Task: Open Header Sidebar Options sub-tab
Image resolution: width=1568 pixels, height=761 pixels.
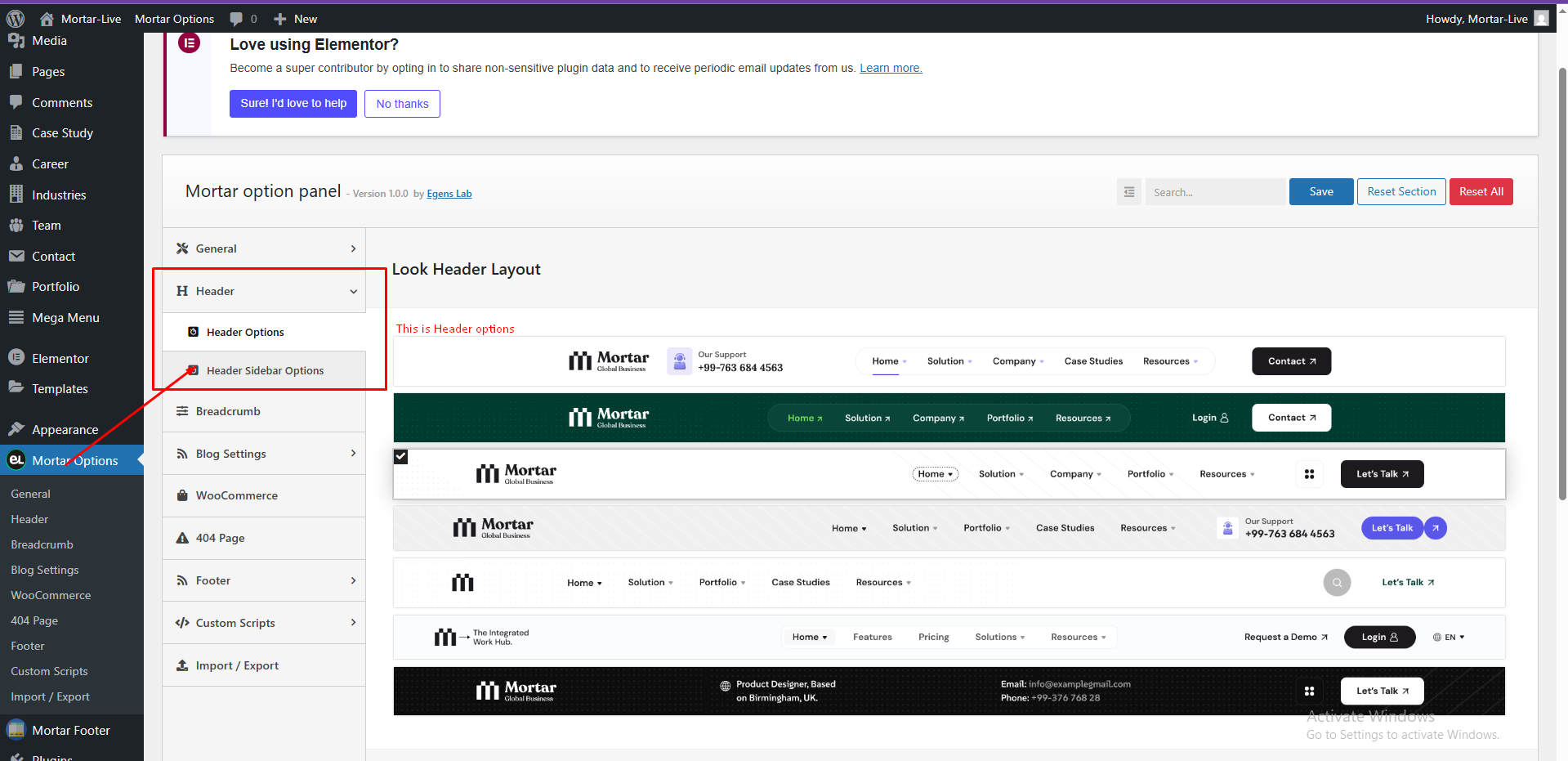Action: [x=264, y=370]
